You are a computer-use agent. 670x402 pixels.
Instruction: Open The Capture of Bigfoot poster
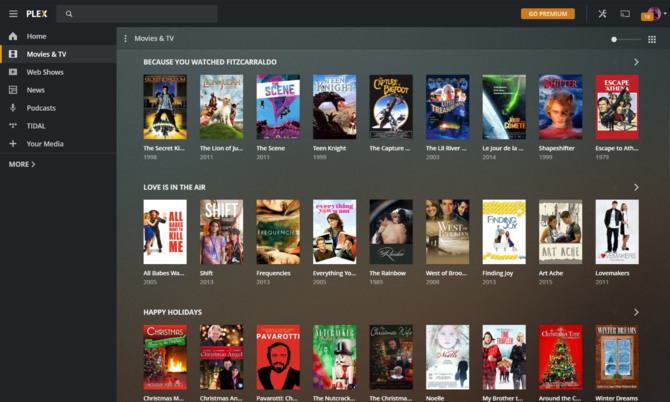[x=391, y=107]
